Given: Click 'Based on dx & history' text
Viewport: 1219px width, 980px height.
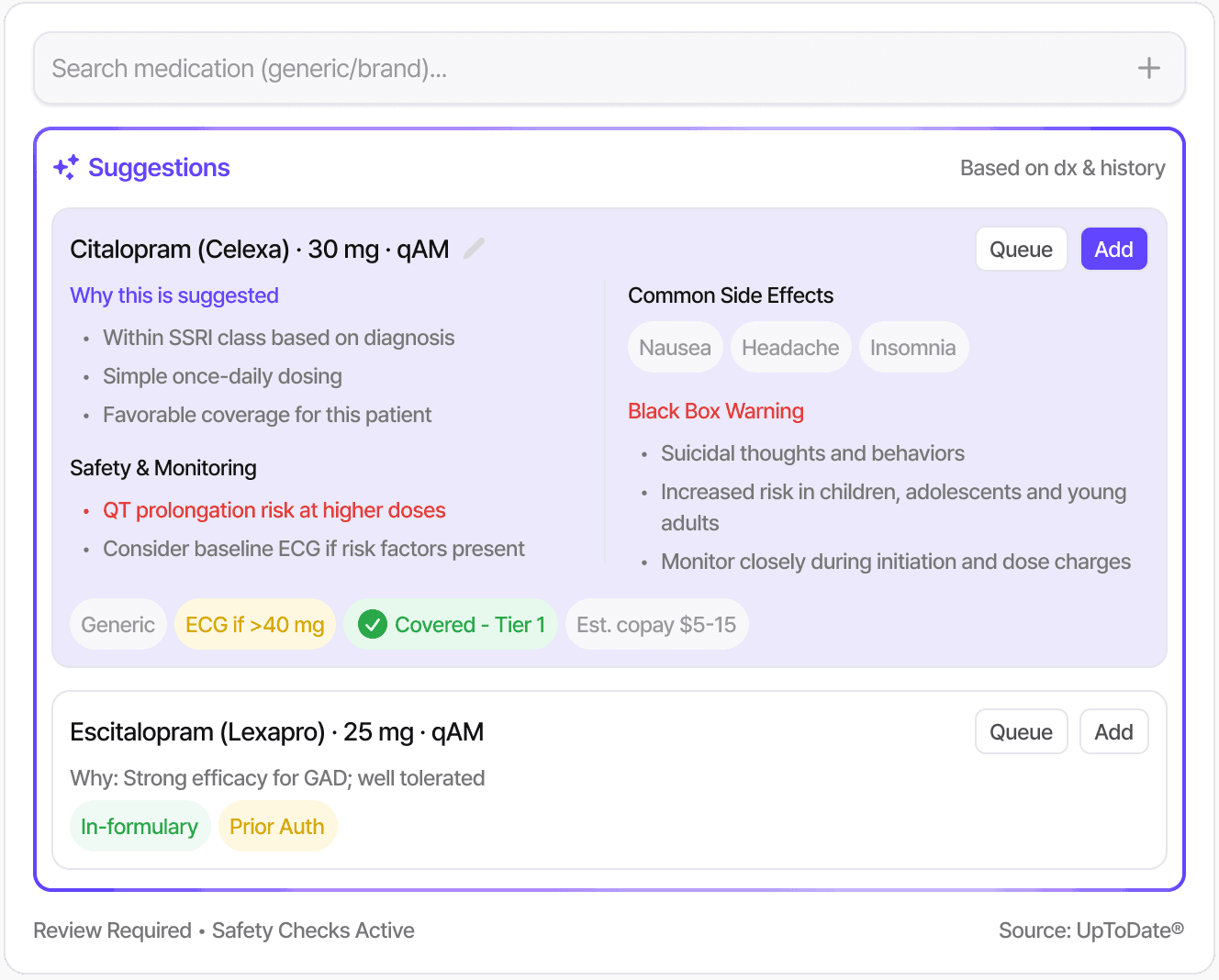Looking at the screenshot, I should (1062, 168).
